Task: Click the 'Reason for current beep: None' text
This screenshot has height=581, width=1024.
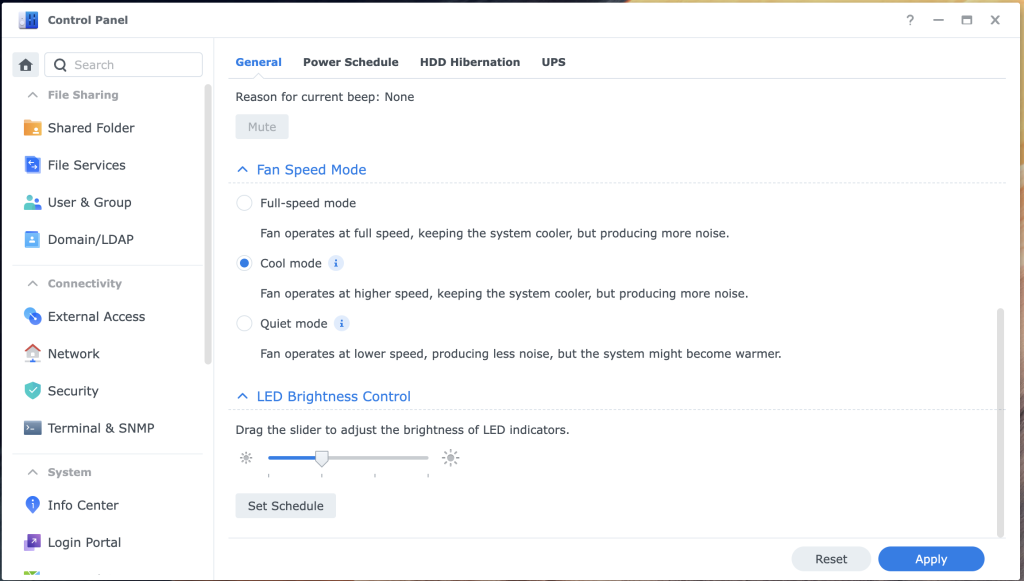Action: coord(325,97)
